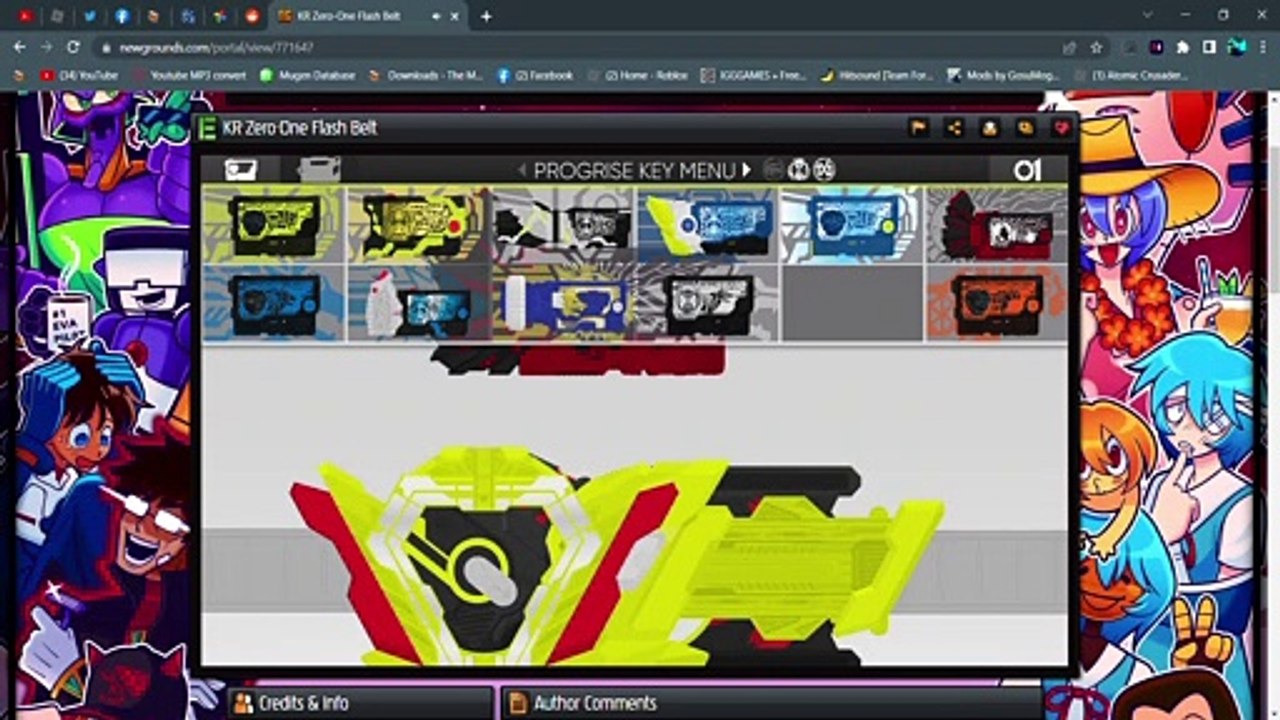Open the browser extensions puzzle menu
Image resolution: width=1280 pixels, height=720 pixels.
coord(1183,47)
